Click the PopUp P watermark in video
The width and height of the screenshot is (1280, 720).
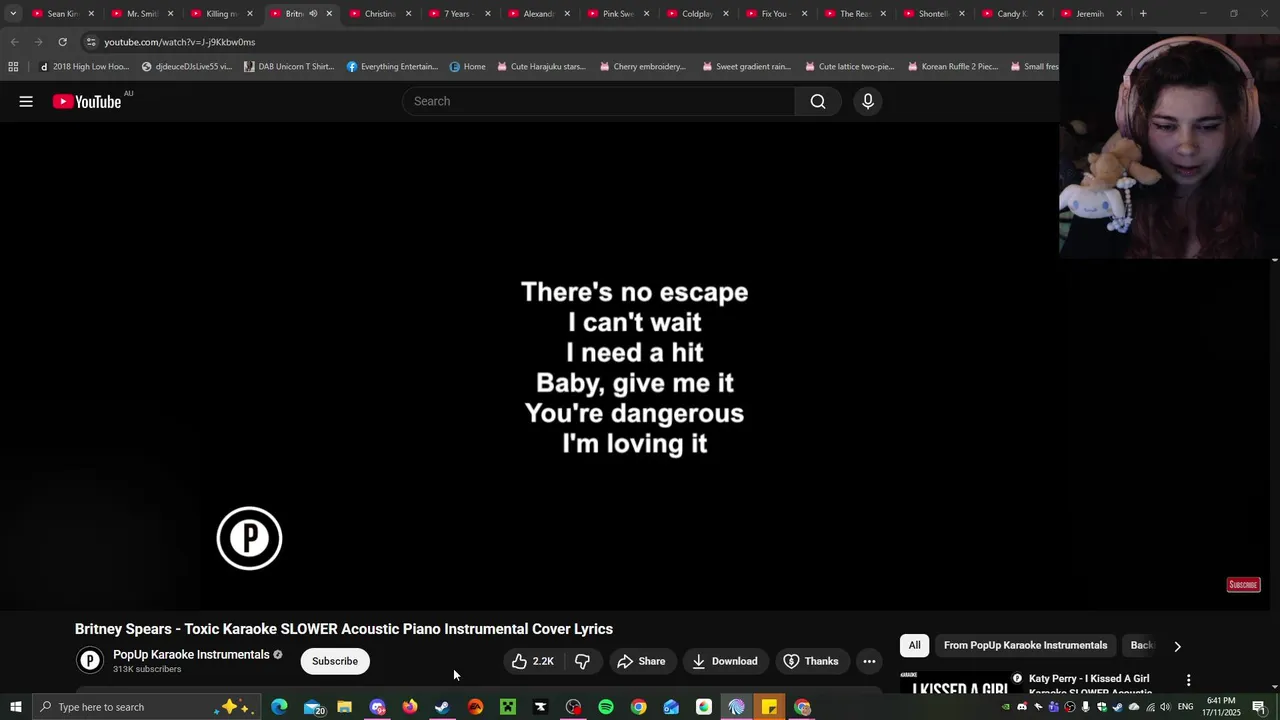[249, 538]
